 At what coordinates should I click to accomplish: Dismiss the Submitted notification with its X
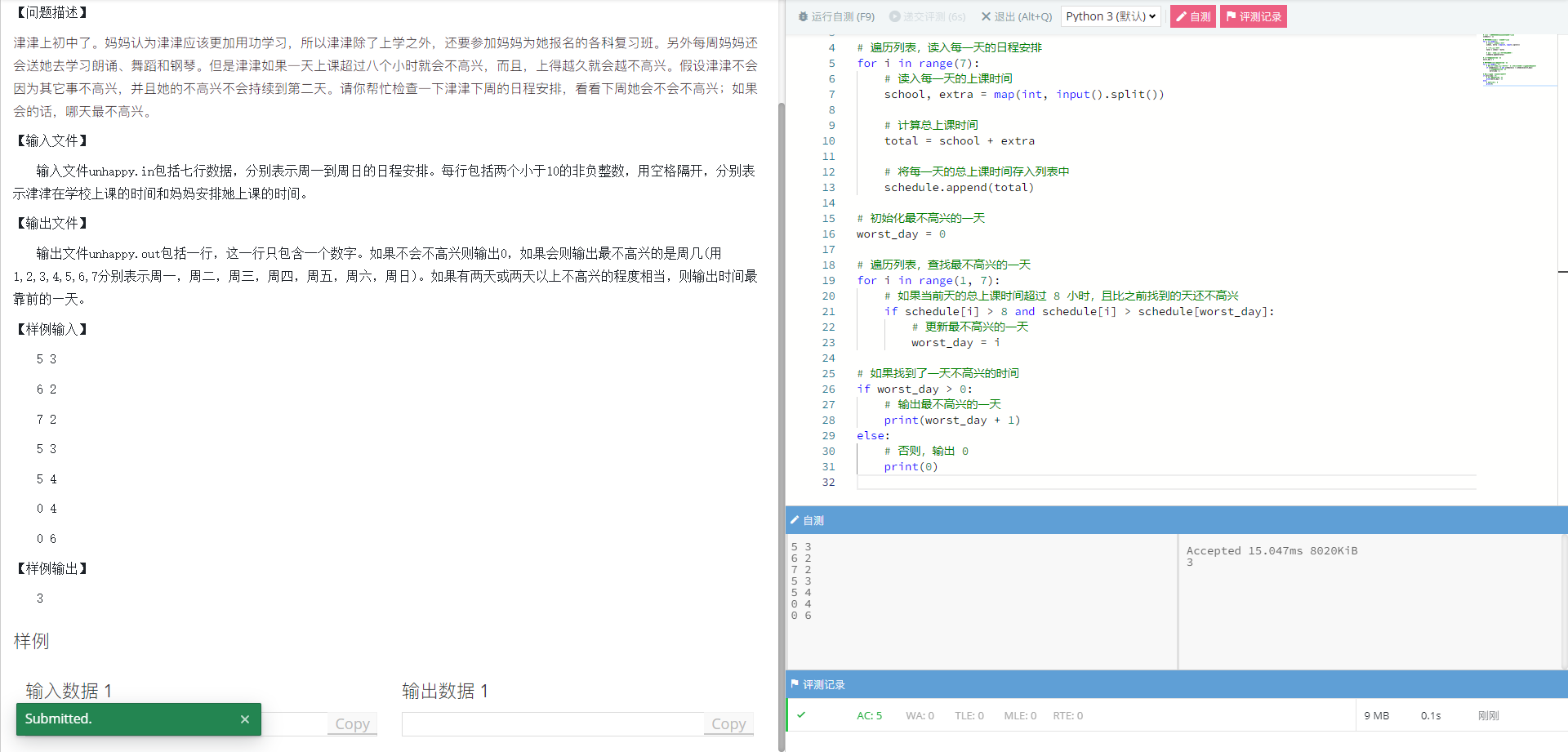click(245, 719)
